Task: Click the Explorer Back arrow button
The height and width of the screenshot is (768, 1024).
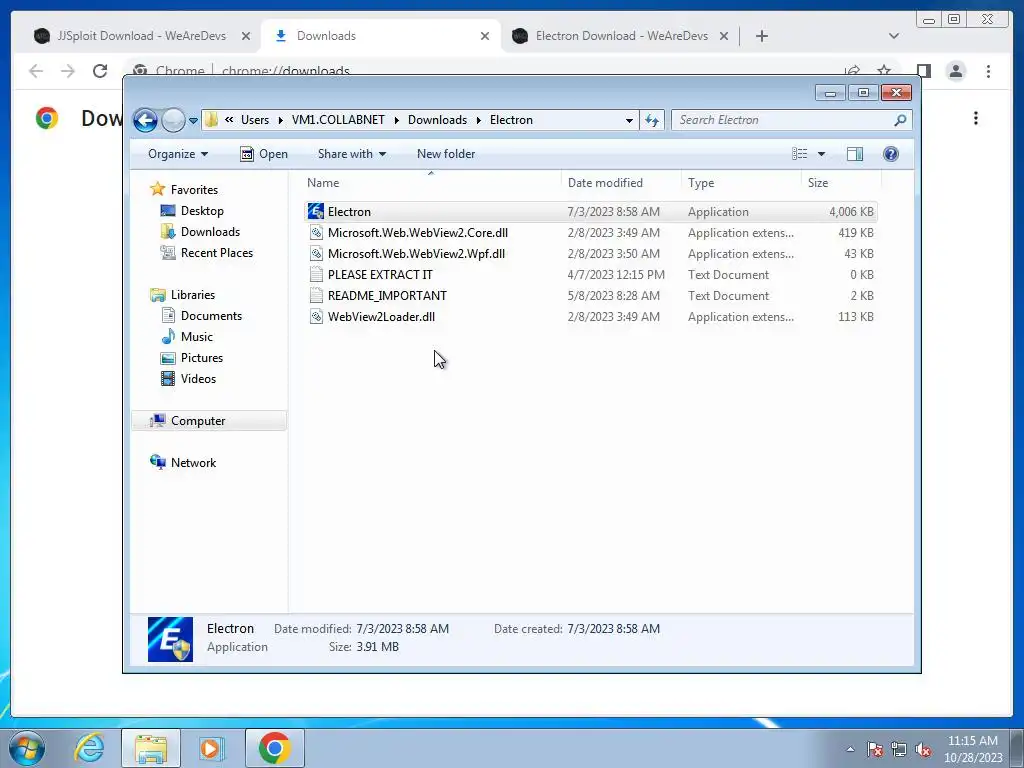Action: point(145,120)
